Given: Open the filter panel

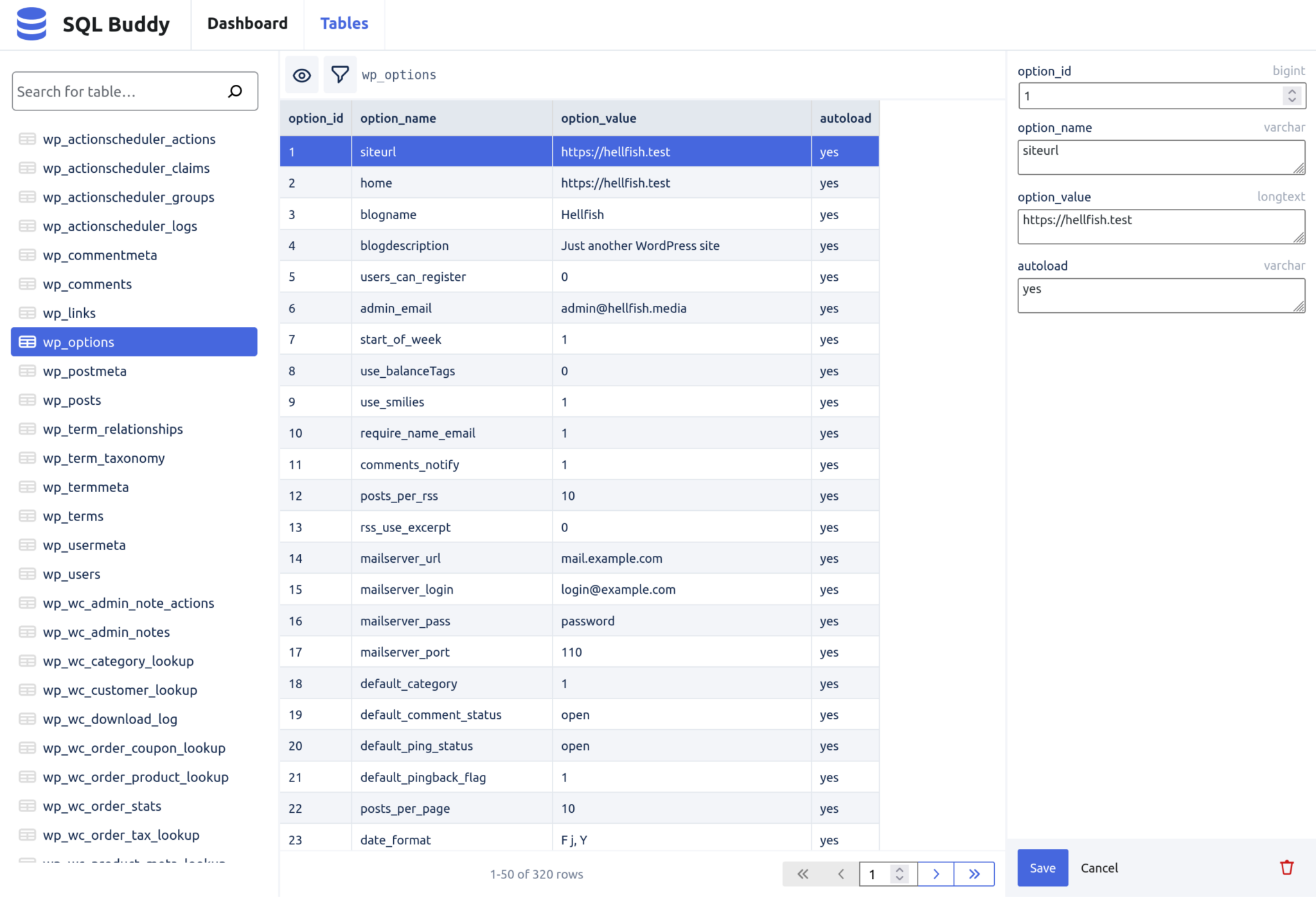Looking at the screenshot, I should pos(340,74).
